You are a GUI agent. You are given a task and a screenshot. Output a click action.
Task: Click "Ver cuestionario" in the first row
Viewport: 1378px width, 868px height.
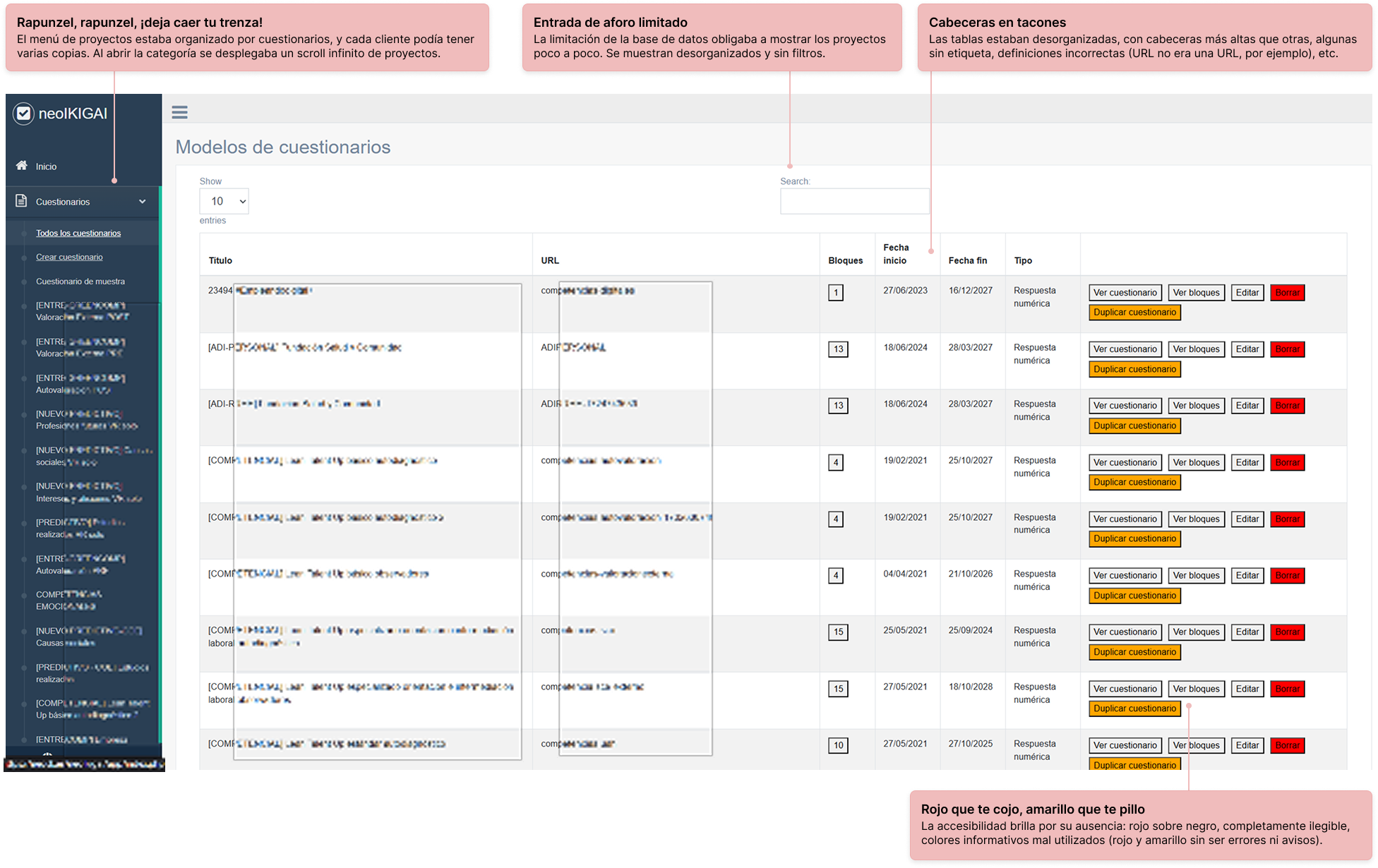(1125, 292)
